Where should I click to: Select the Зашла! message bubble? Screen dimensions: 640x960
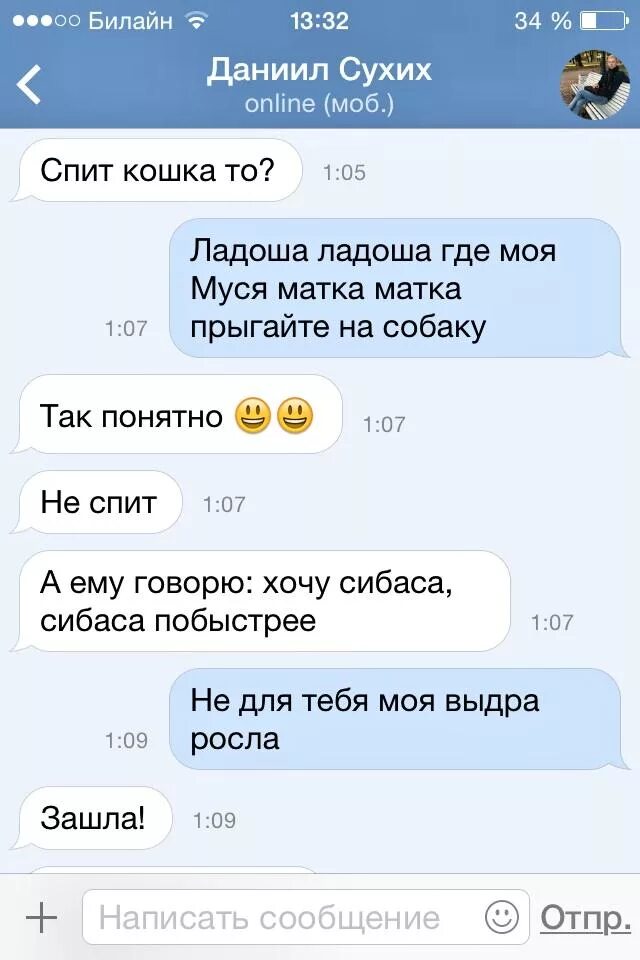coord(91,818)
